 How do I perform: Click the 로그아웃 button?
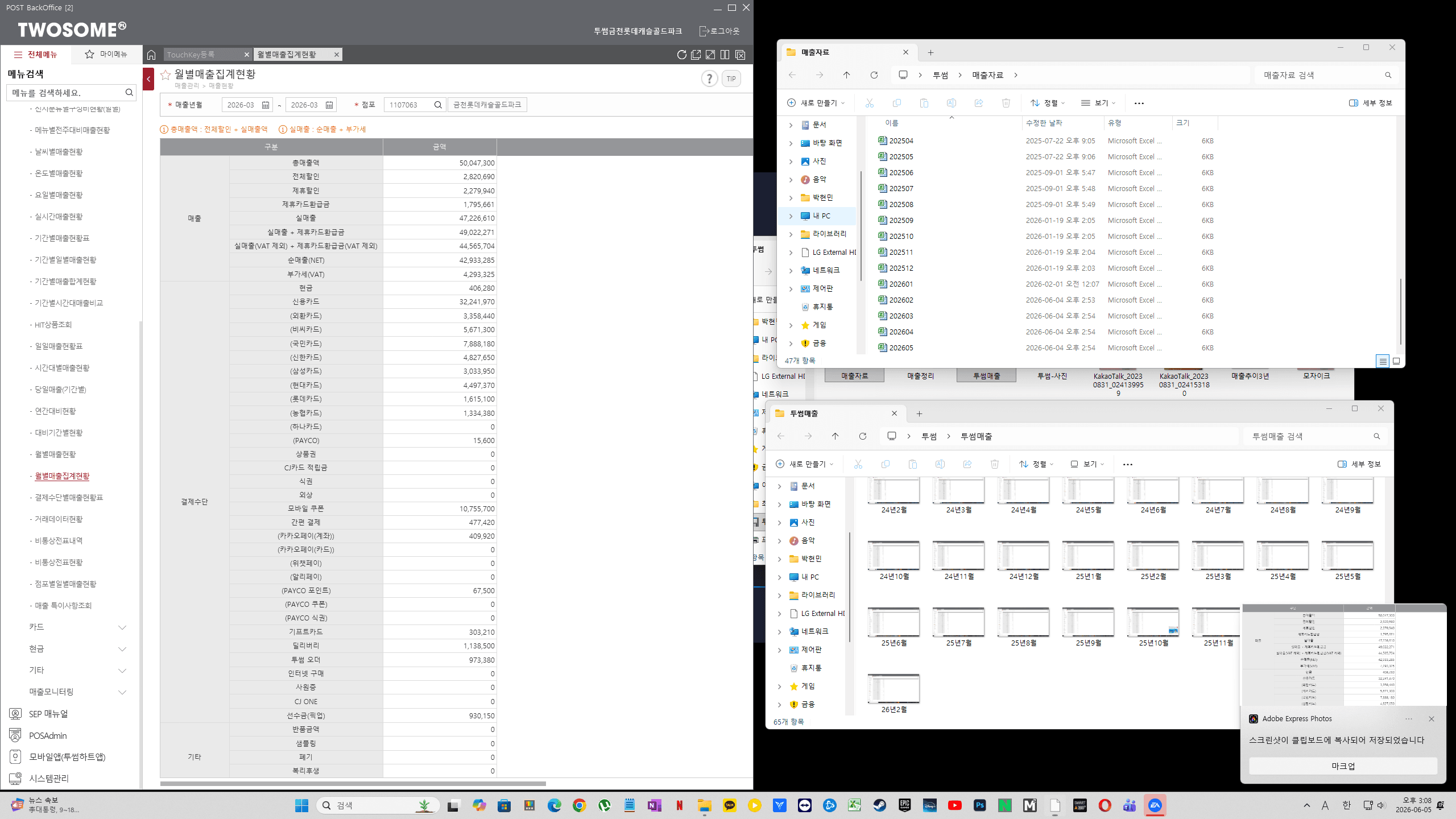pyautogui.click(x=719, y=31)
